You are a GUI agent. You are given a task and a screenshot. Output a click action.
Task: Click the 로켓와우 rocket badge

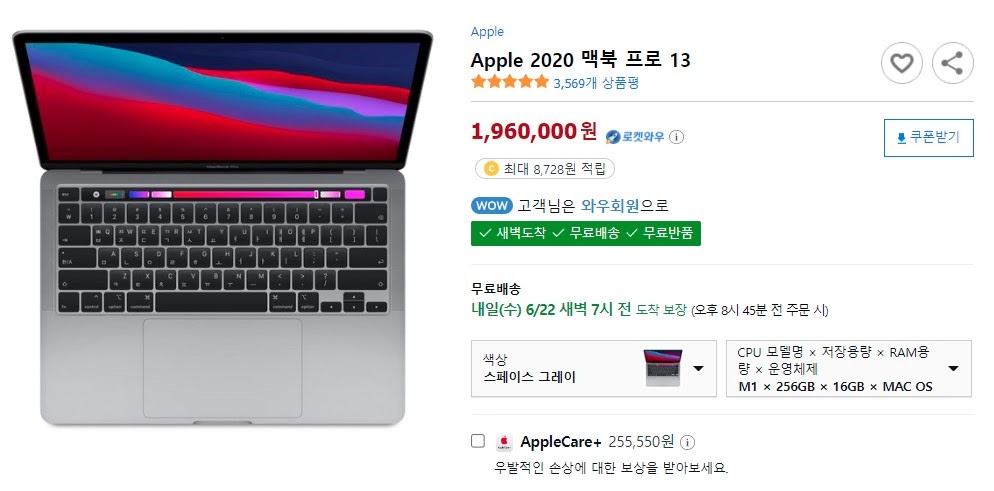pyautogui.click(x=635, y=136)
